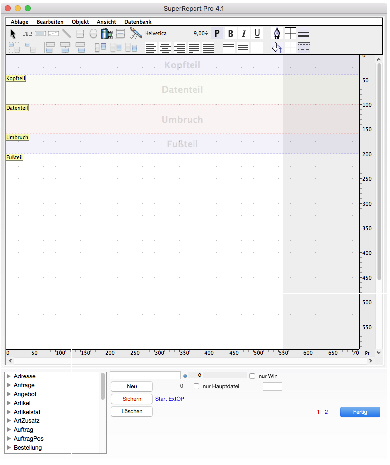This screenshot has height=465, width=390.
Task: Toggle bold text formatting
Action: 230,34
